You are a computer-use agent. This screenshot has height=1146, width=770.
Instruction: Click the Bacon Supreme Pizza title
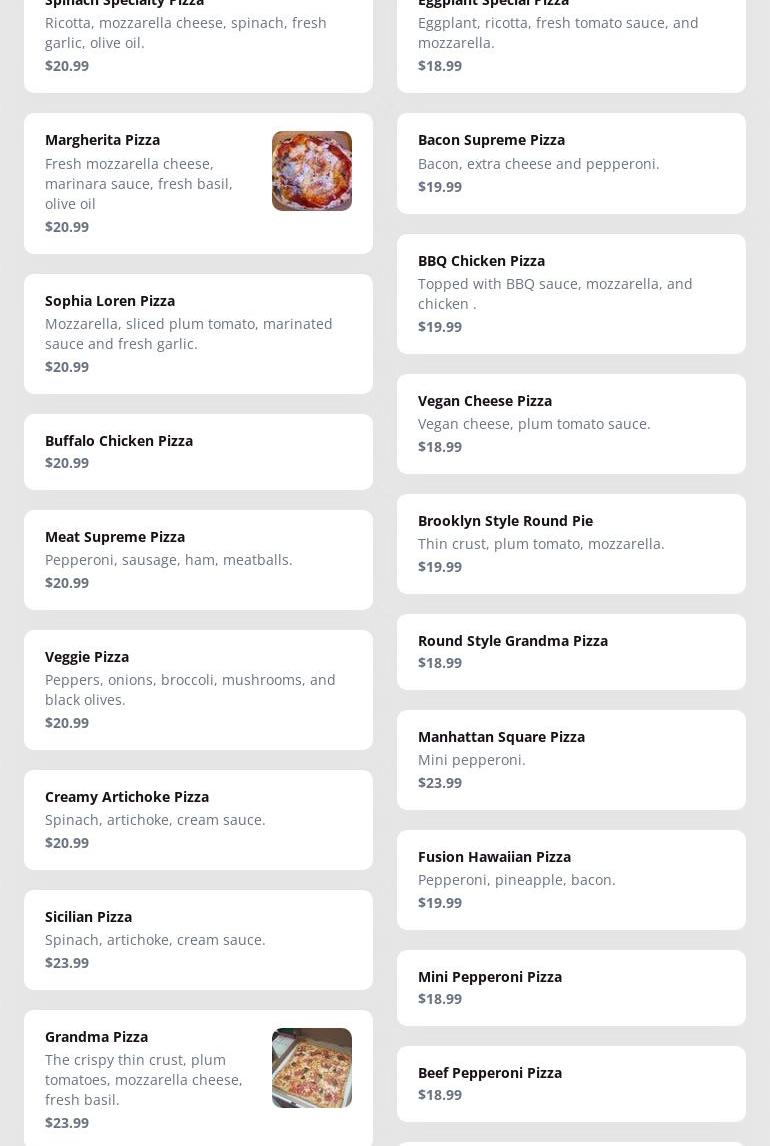pyautogui.click(x=491, y=140)
